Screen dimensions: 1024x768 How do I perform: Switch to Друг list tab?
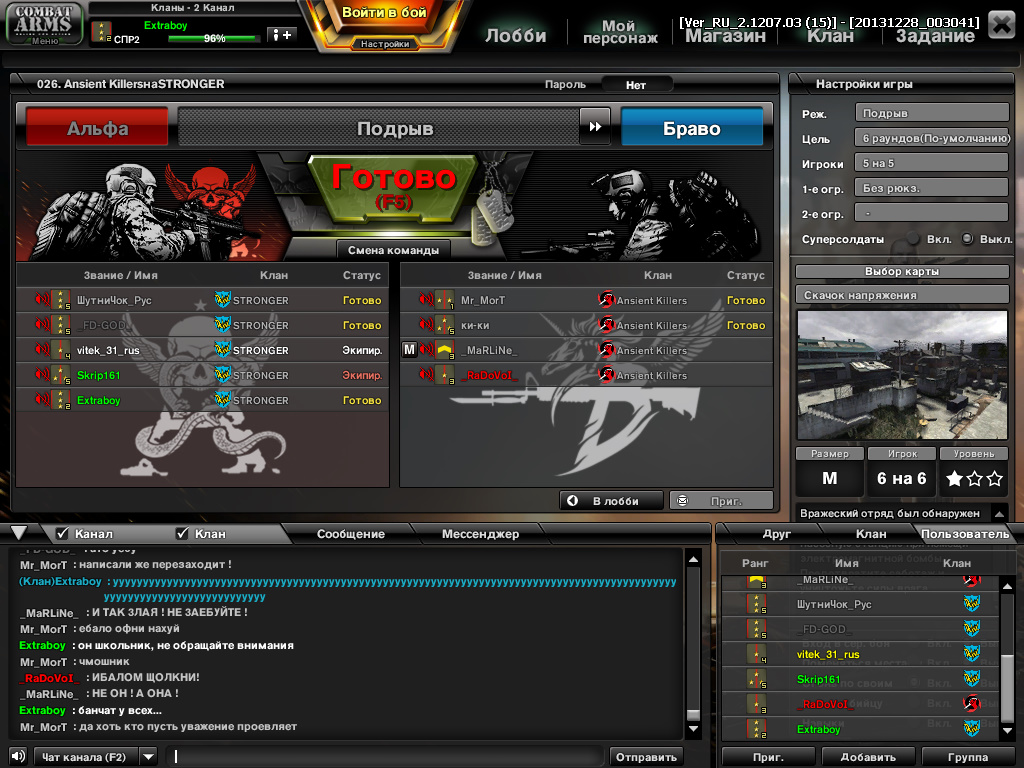776,534
